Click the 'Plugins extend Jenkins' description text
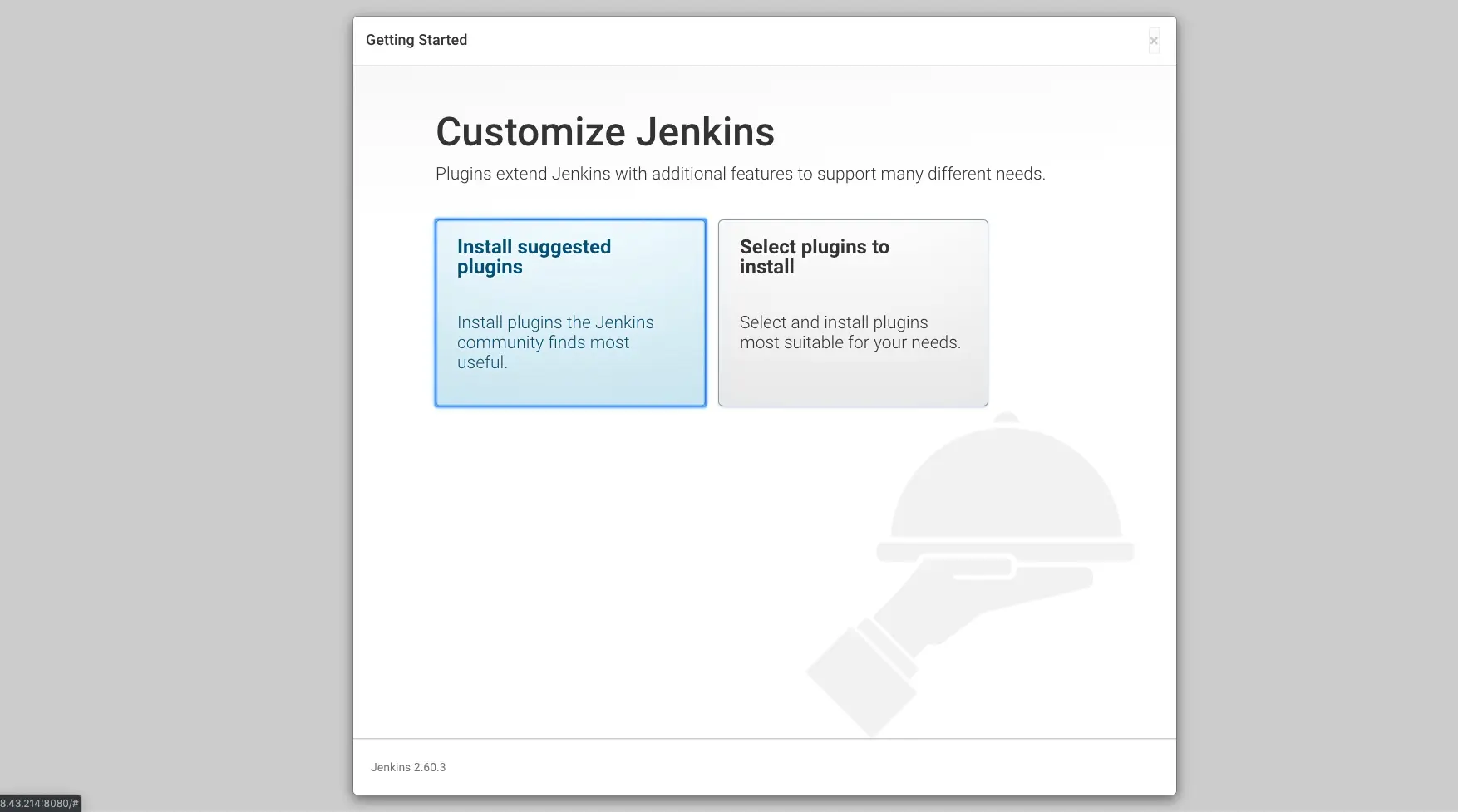1458x812 pixels. pyautogui.click(x=741, y=174)
